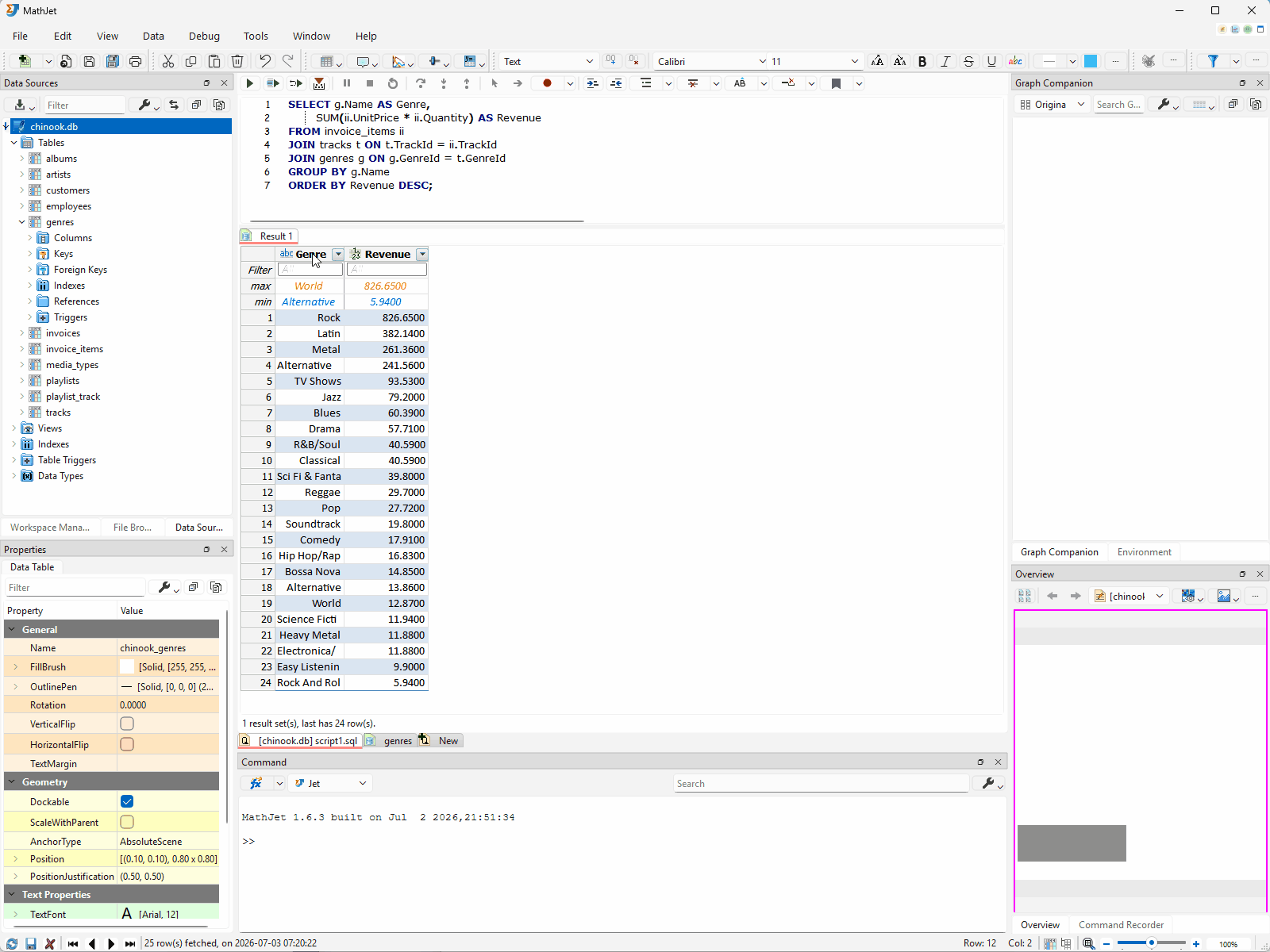Toggle Strikethrough text formatting
This screenshot has height=952, width=1270.
click(x=968, y=61)
